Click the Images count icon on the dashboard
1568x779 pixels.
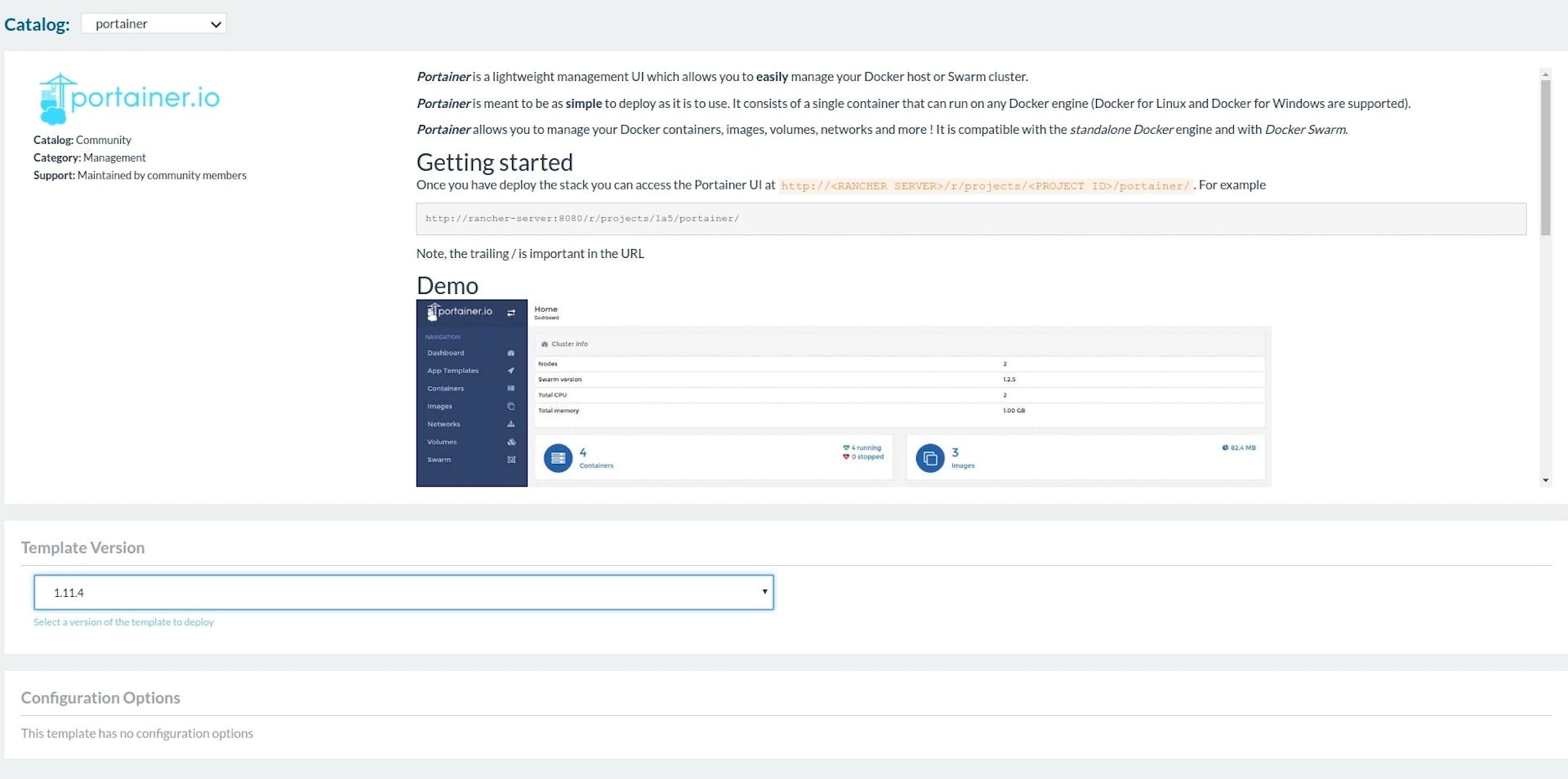tap(930, 457)
